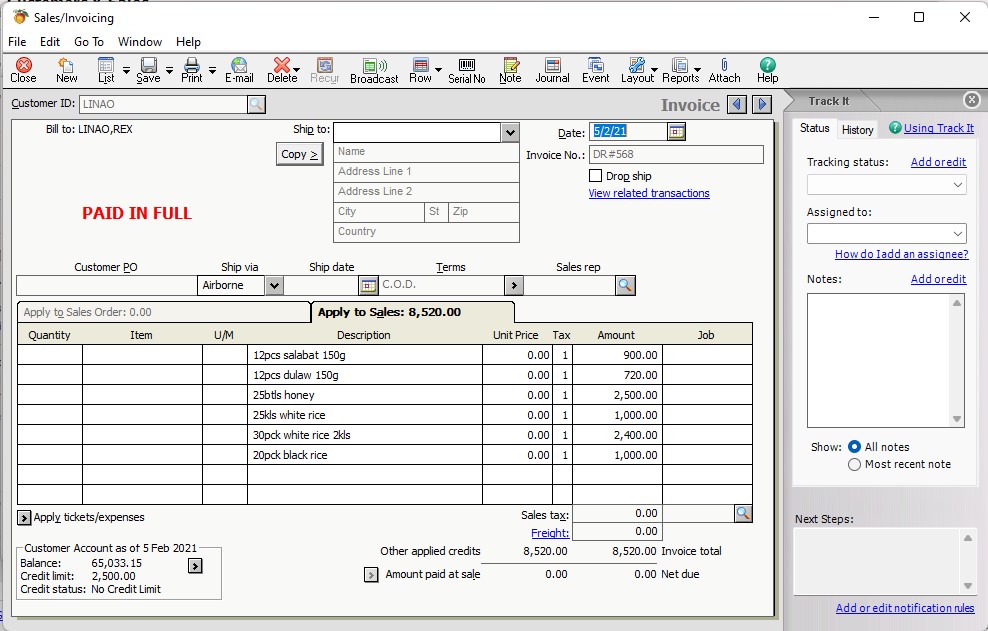The image size is (988, 631).
Task: Click the Broadcast toolbar icon
Action: 374,70
